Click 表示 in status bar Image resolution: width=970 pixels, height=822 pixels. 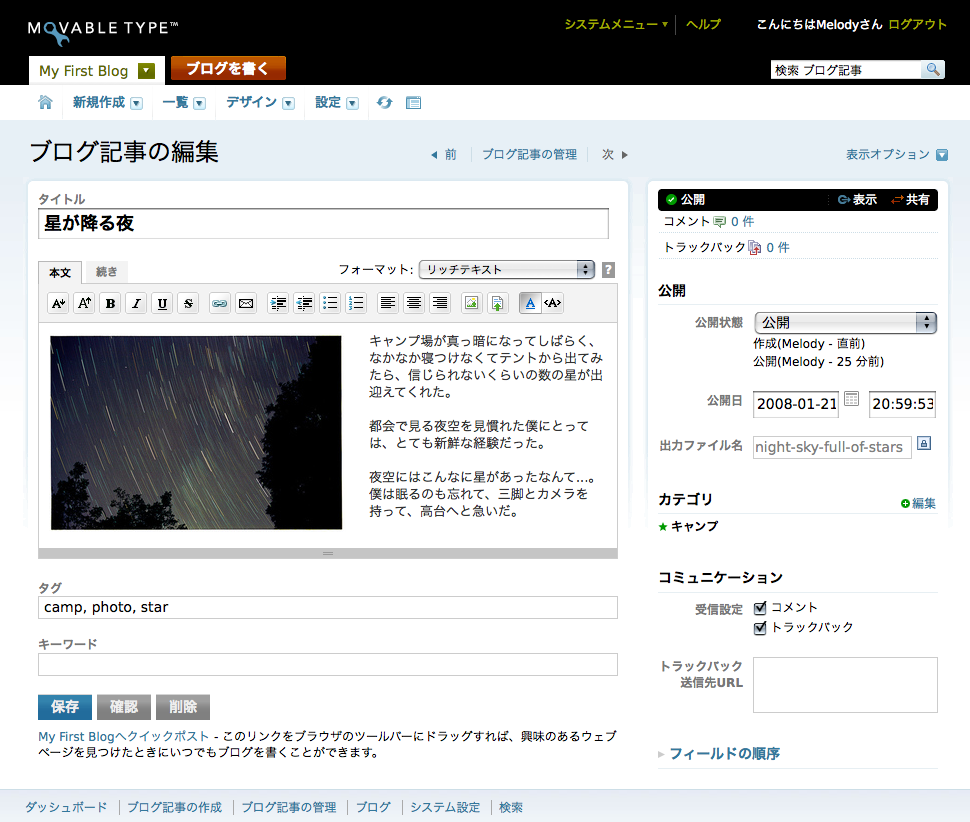click(857, 200)
